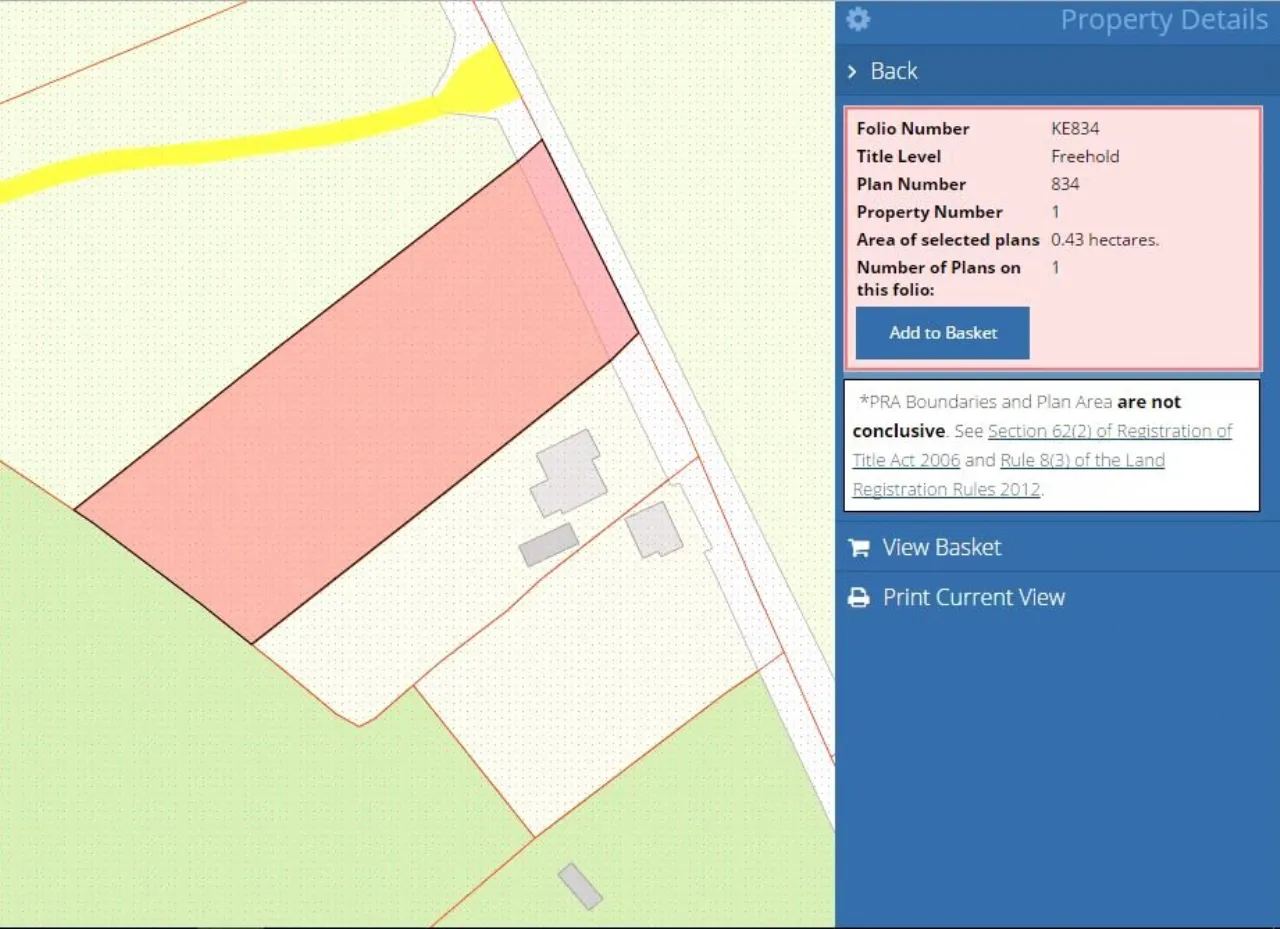Click the Freehold title level value
This screenshot has width=1280, height=929.
[1084, 157]
